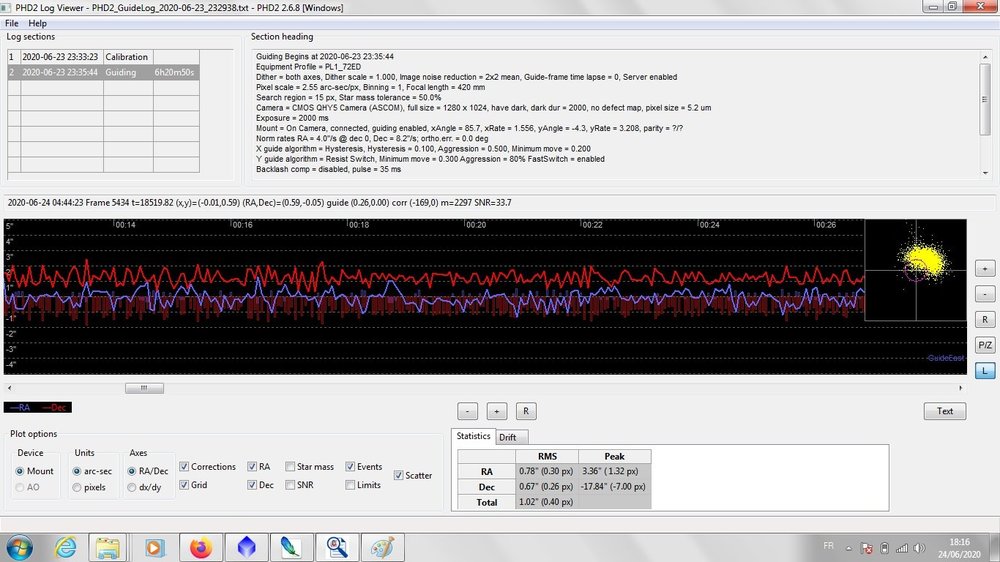This screenshot has height=562, width=1000.
Task: Click the yellow scatter plot thumbnail
Action: (916, 270)
